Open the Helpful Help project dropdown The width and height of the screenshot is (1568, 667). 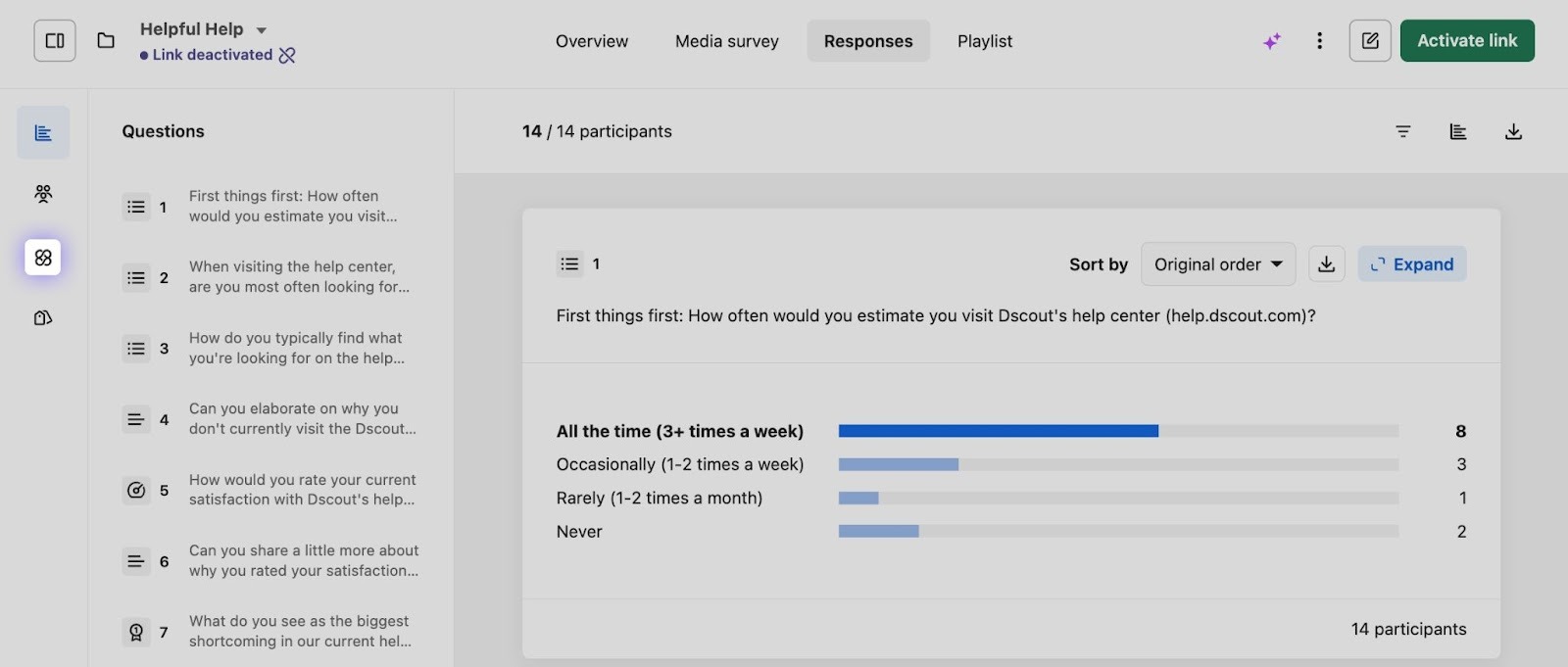pos(261,30)
